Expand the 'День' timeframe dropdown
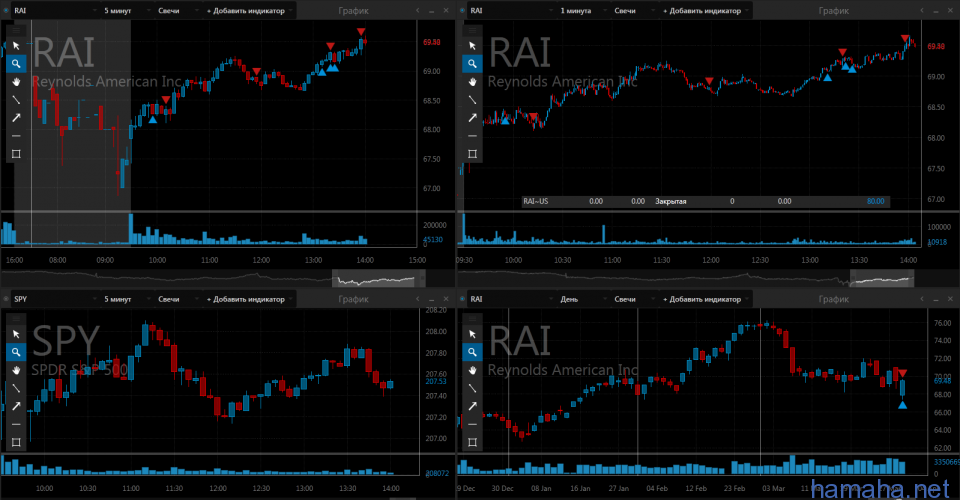The height and width of the screenshot is (500, 960). tap(580, 299)
